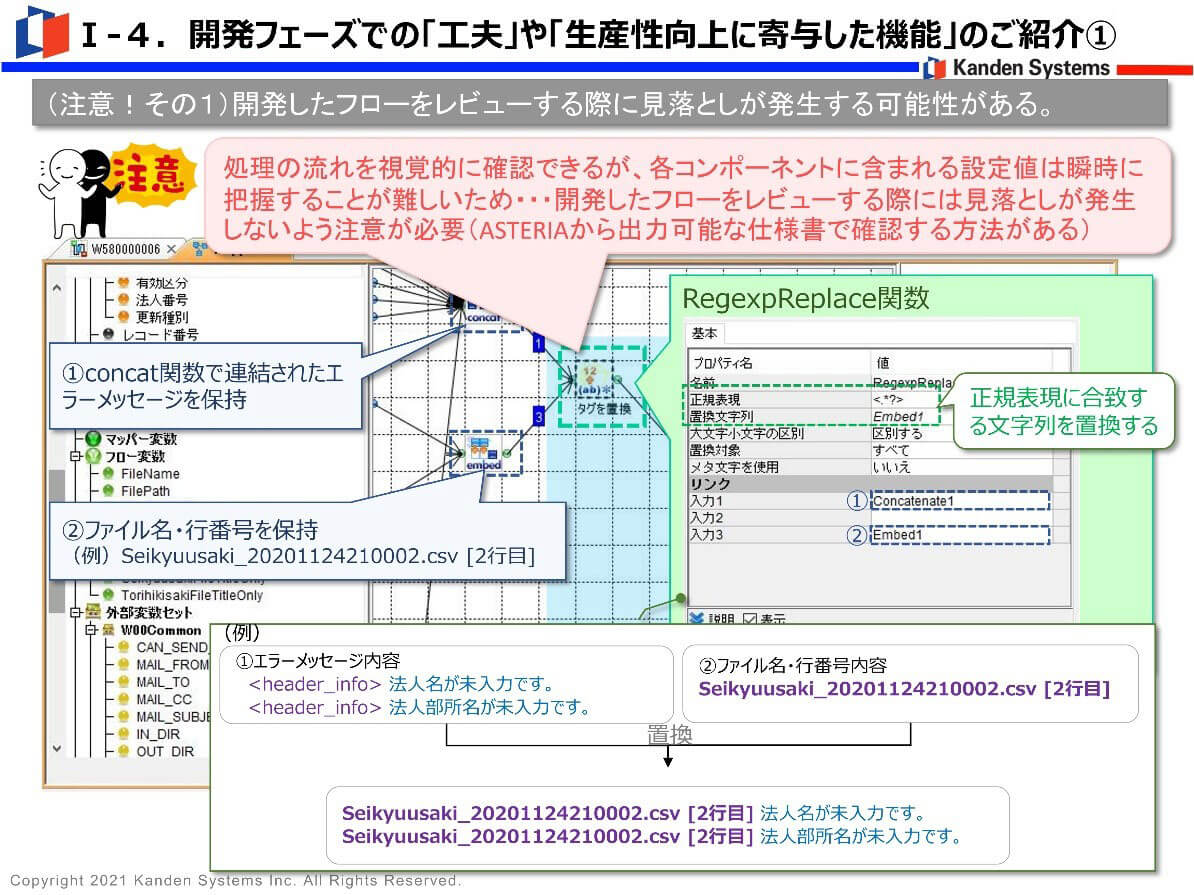Click the リンク section header row

click(x=870, y=484)
